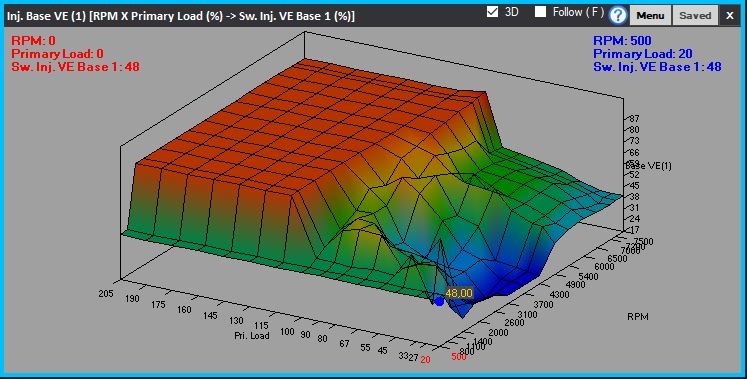Click the 6000 RPM axis tick label

604,267
